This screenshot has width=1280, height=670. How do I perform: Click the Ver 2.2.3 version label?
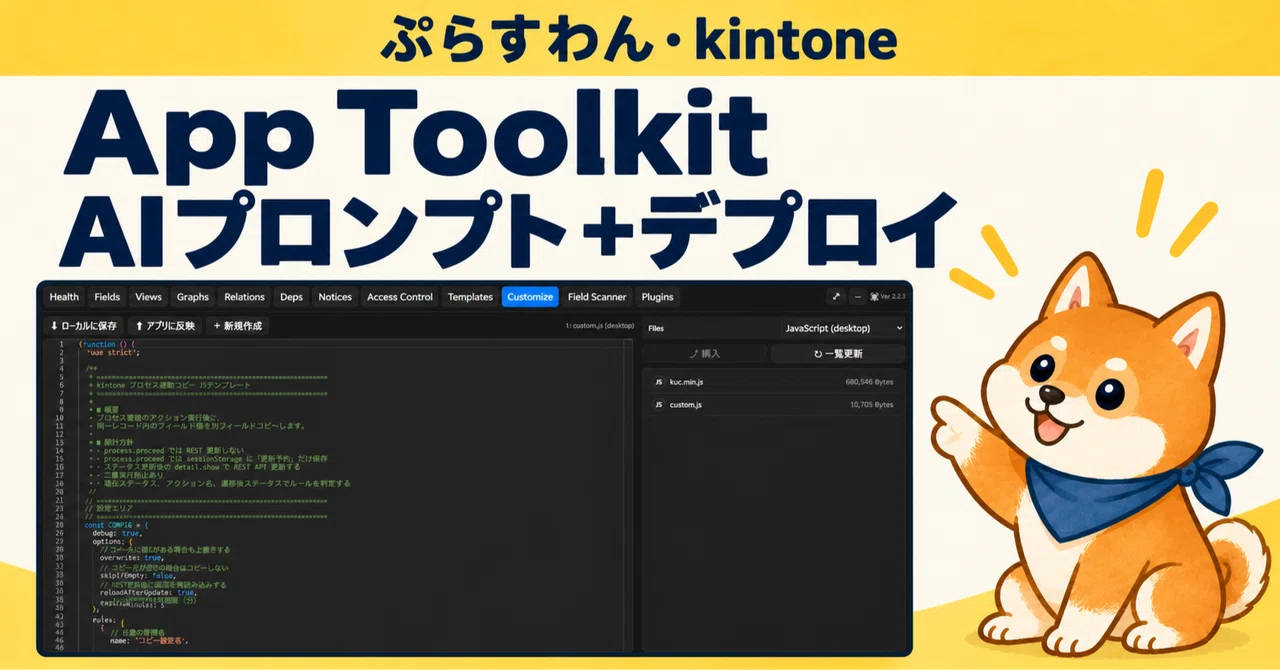[x=894, y=297]
